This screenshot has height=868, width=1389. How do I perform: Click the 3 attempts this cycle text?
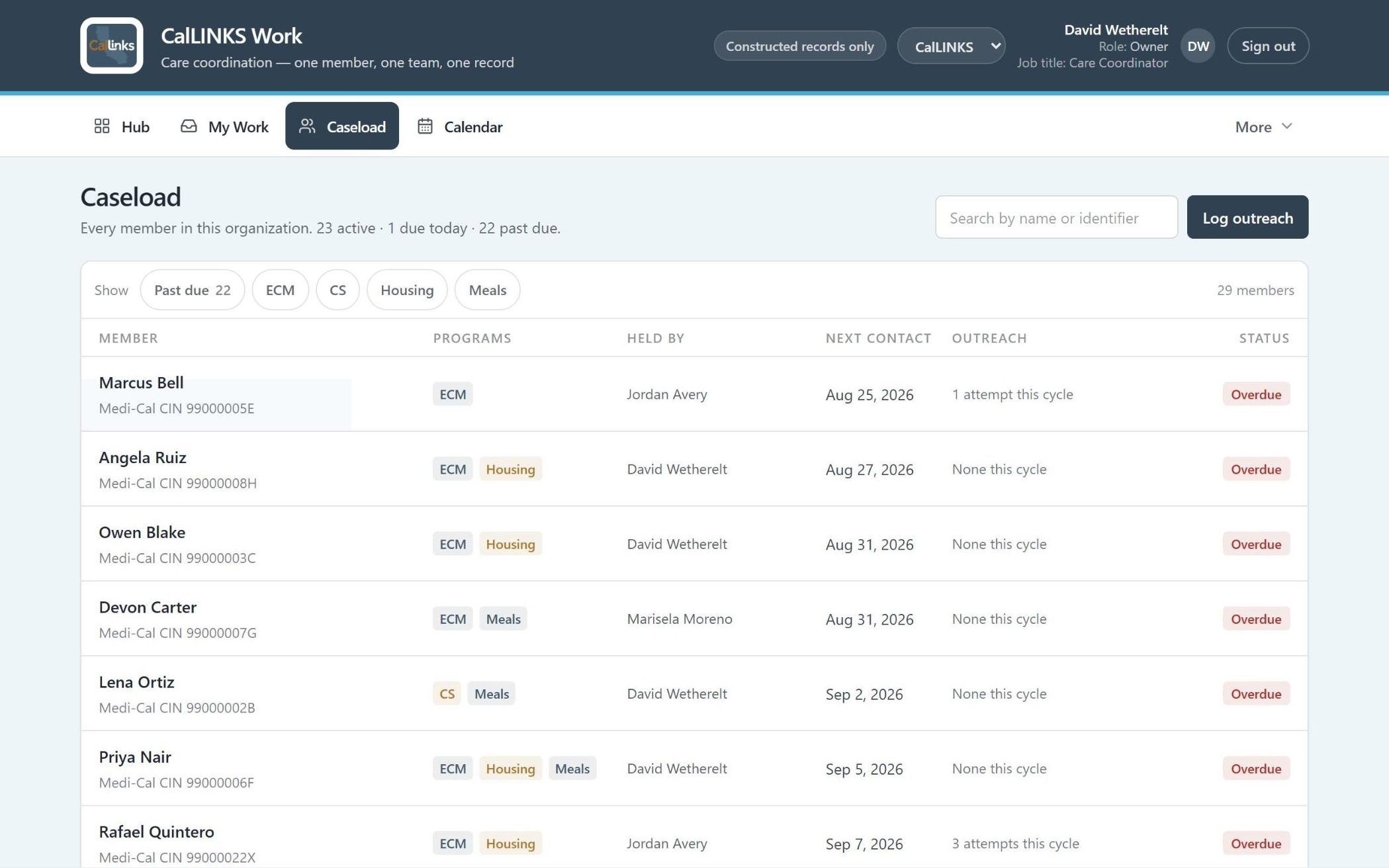point(1015,844)
